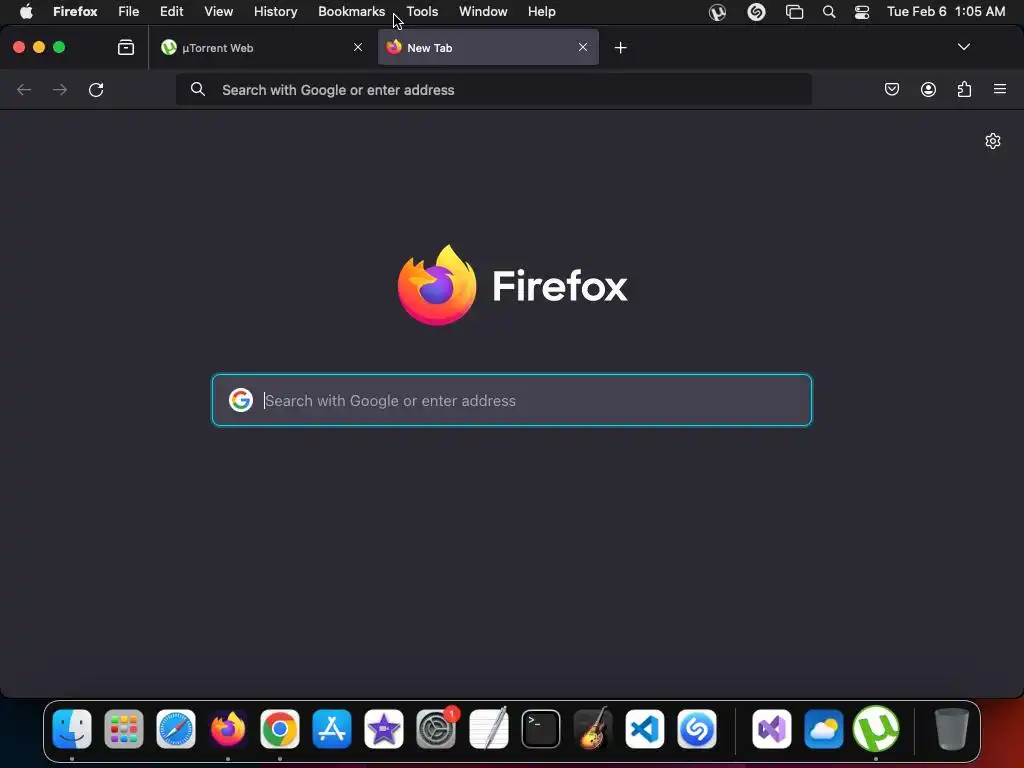Image resolution: width=1024 pixels, height=768 pixels.
Task: Click the address bar search field
Action: pos(494,89)
